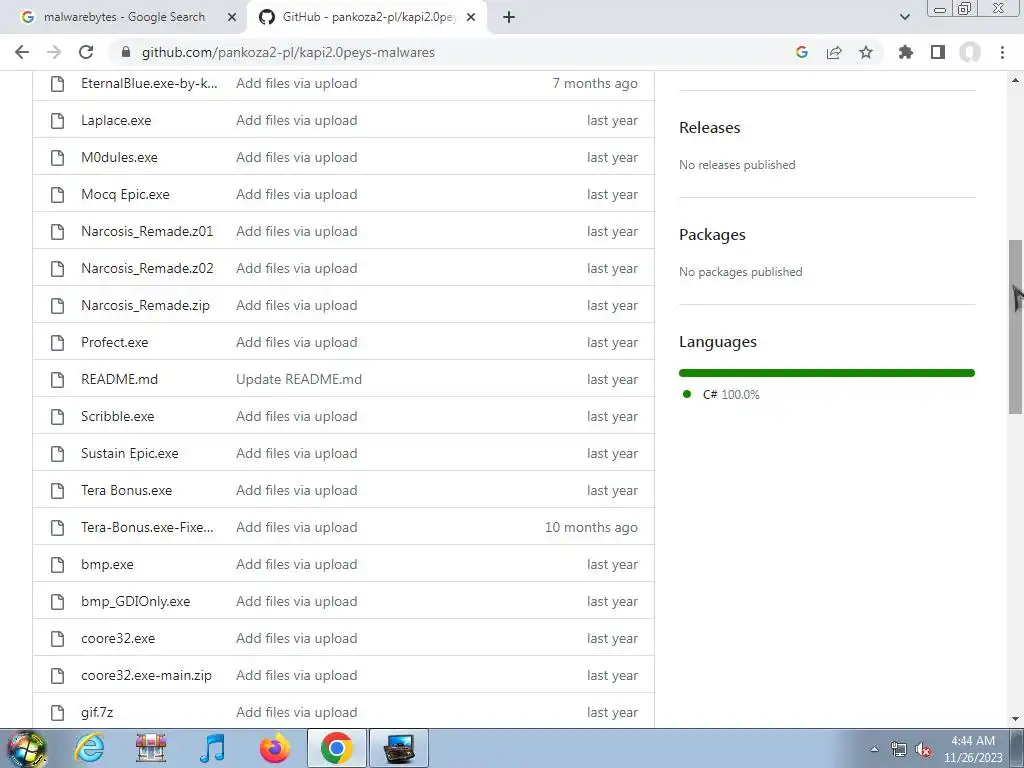The height and width of the screenshot is (768, 1024).
Task: Open the Extensions puzzle icon
Action: 906,52
